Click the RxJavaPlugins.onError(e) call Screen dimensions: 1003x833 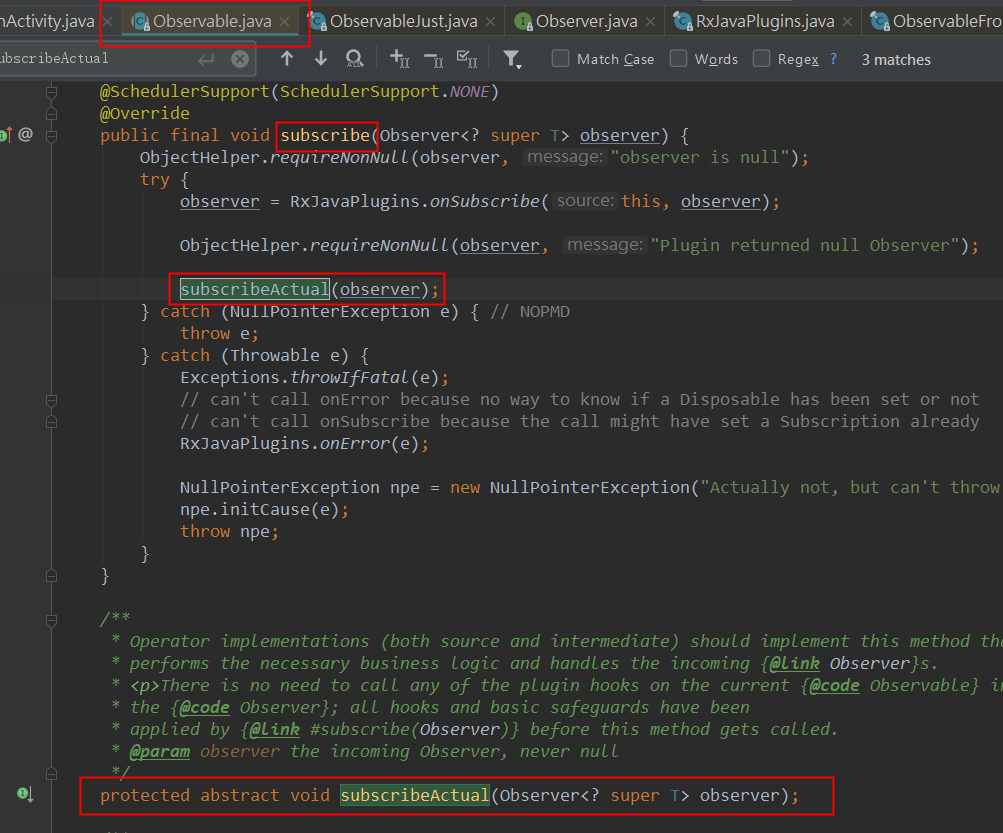point(303,443)
